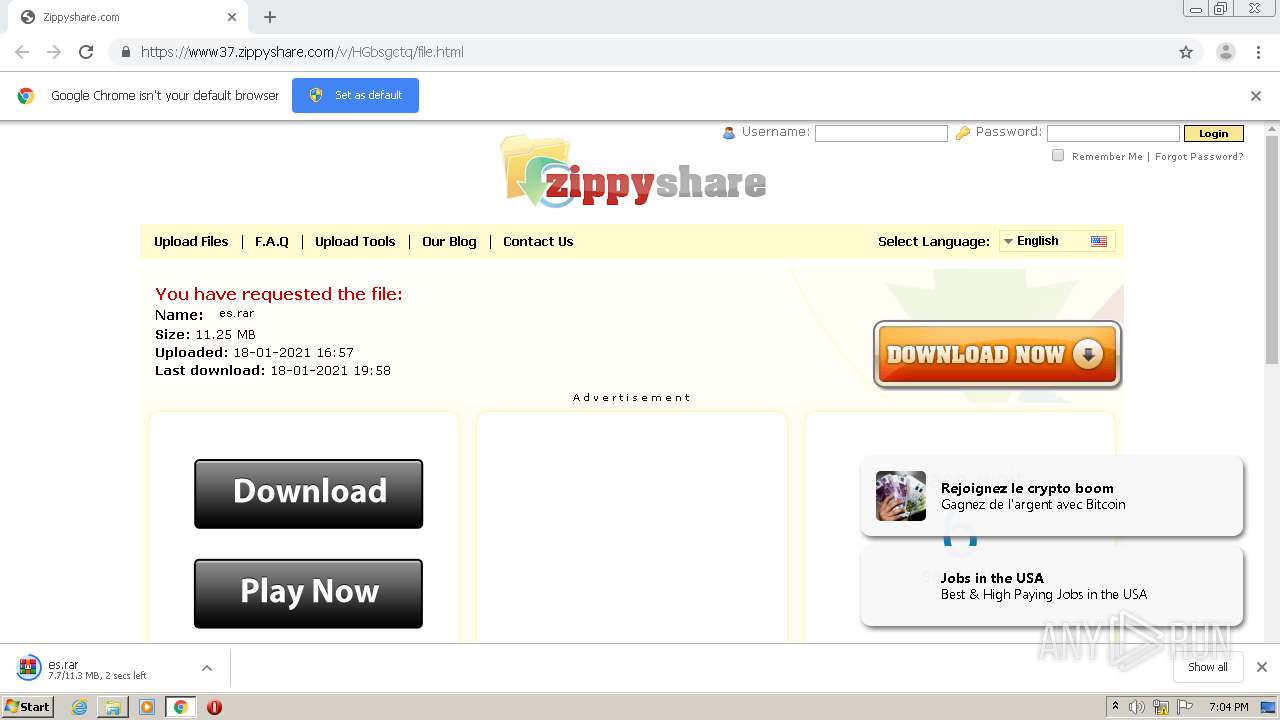The image size is (1280, 720).
Task: Go forward to the next page
Action: pos(54,52)
